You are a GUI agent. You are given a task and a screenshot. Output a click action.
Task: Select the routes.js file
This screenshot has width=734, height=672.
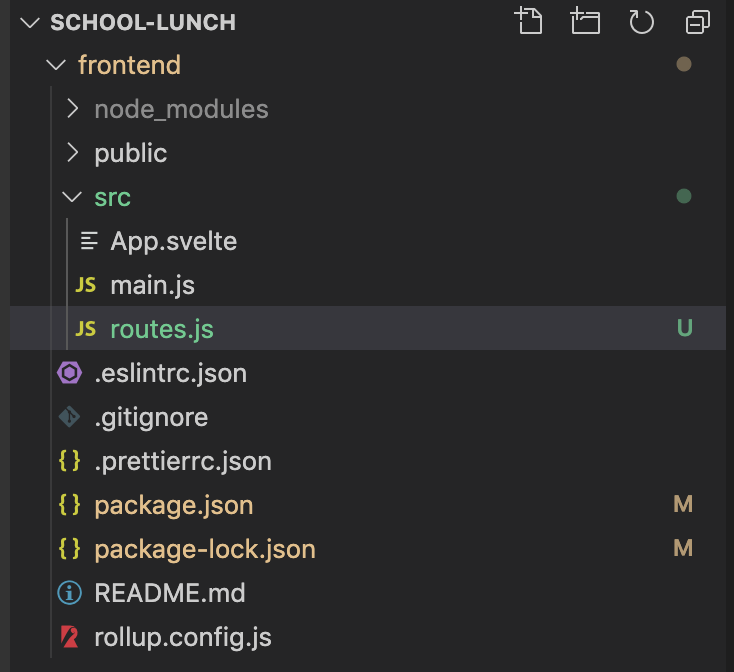click(x=161, y=330)
